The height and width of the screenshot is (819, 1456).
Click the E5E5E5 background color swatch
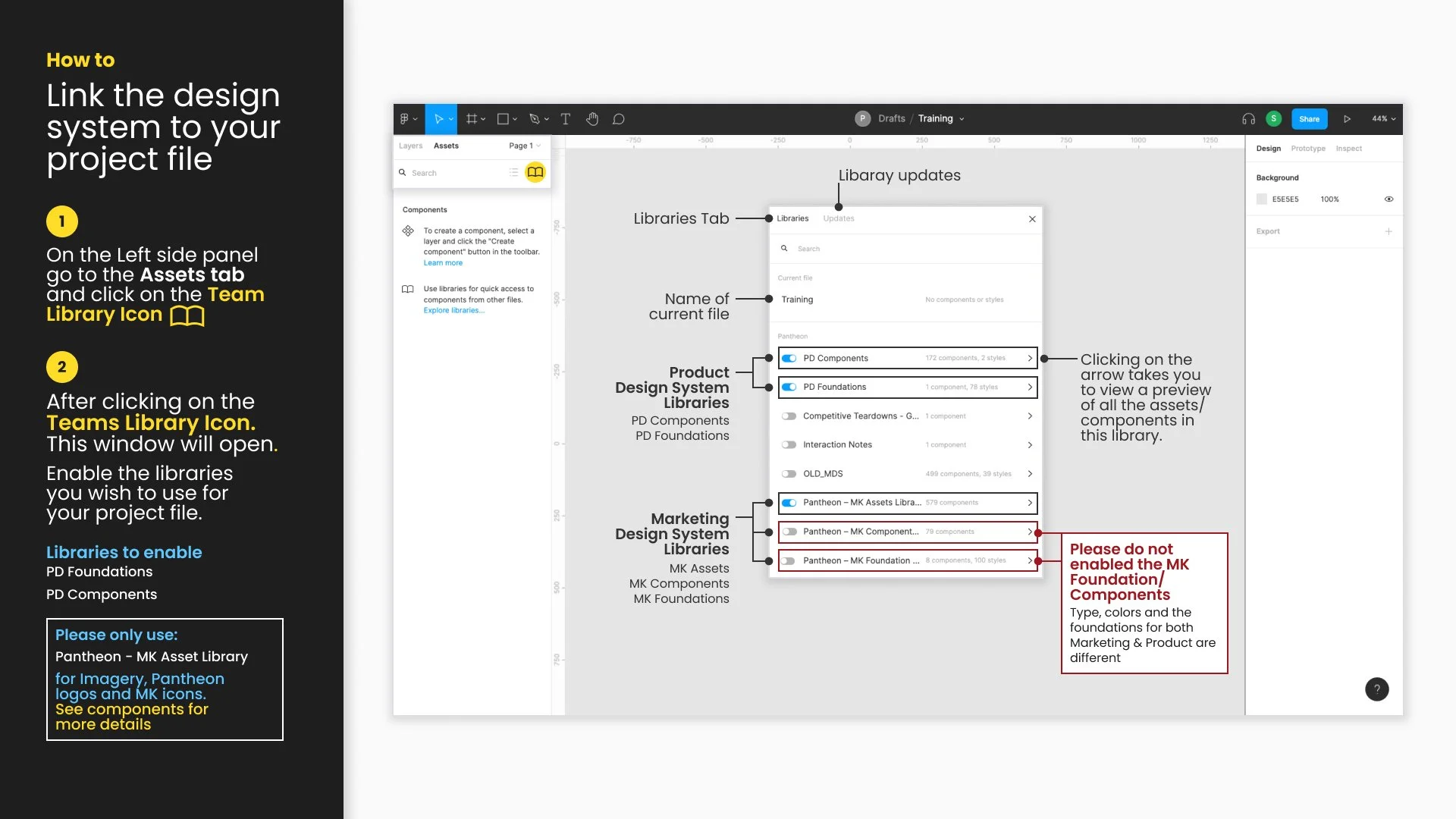[x=1262, y=199]
